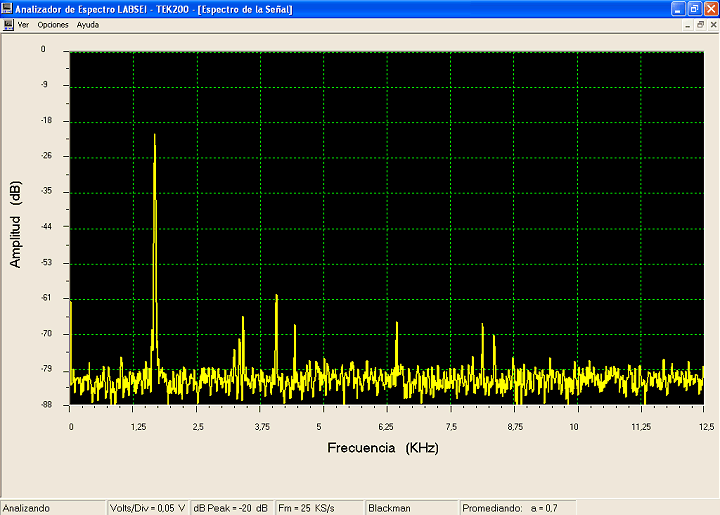Restore the inner spectrum window
720x515 pixels.
tap(700, 24)
